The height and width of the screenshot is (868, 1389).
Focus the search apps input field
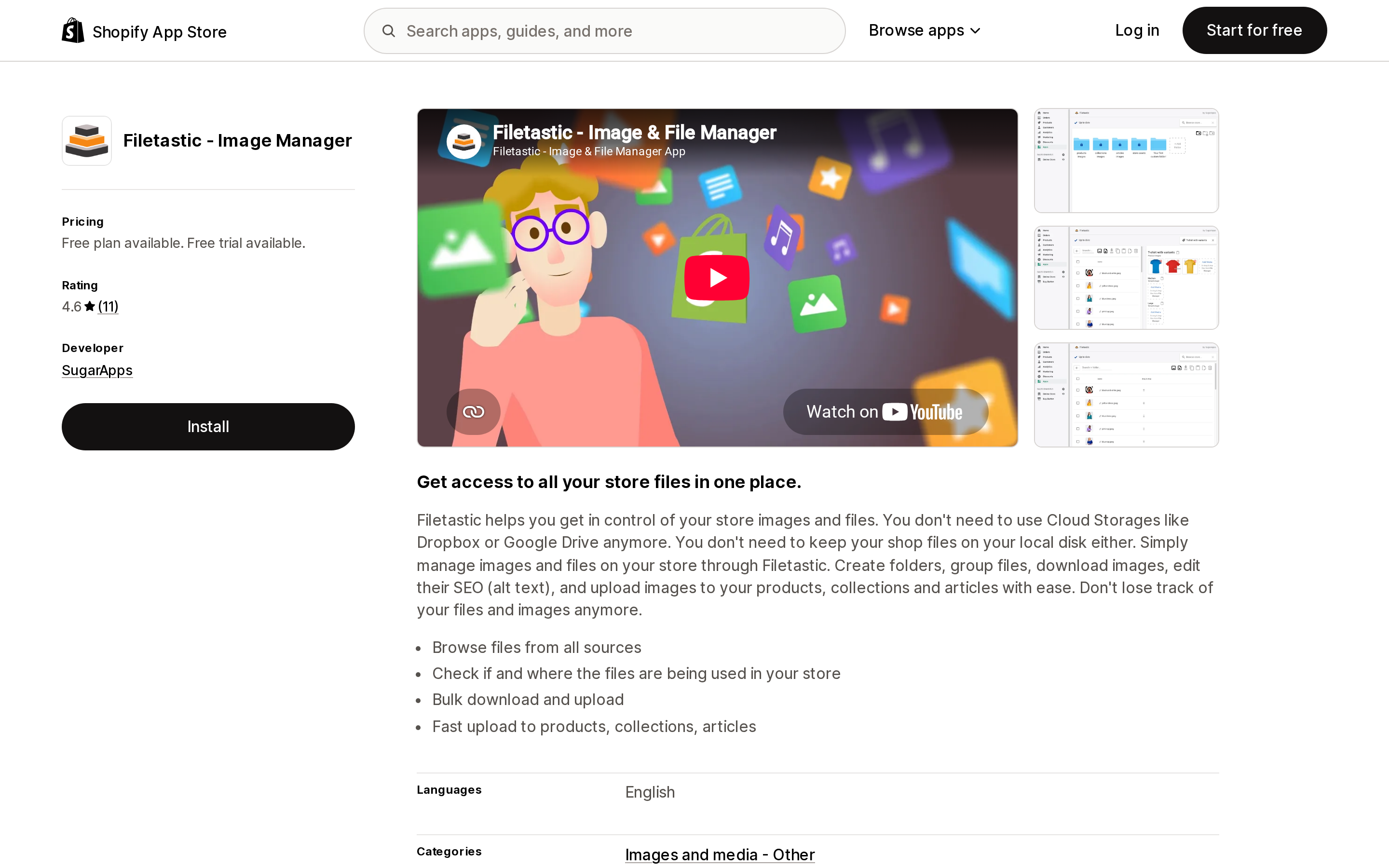point(604,31)
